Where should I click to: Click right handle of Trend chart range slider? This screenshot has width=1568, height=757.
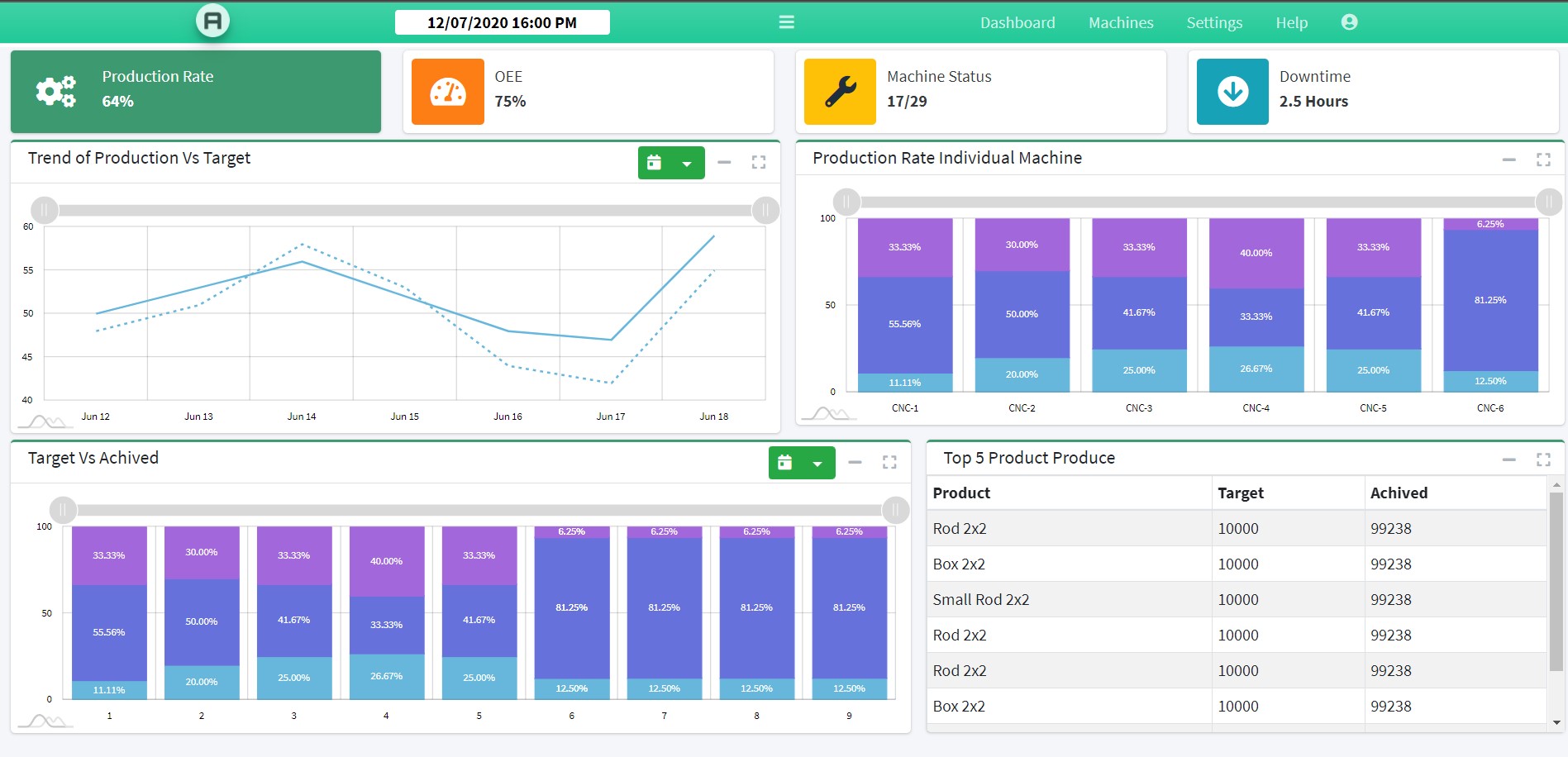pyautogui.click(x=765, y=210)
